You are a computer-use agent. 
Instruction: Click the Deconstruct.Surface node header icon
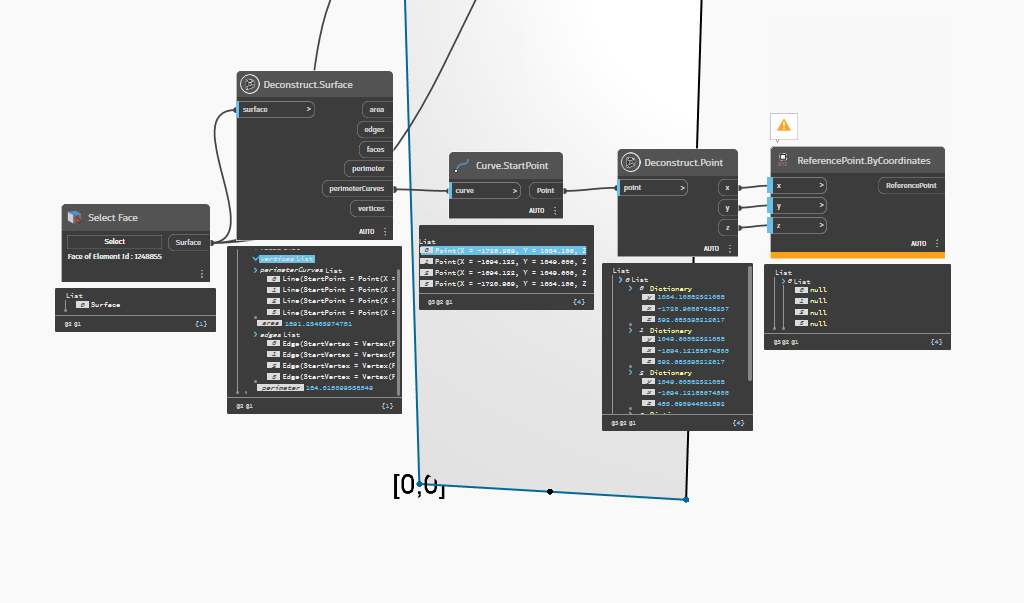pos(248,84)
